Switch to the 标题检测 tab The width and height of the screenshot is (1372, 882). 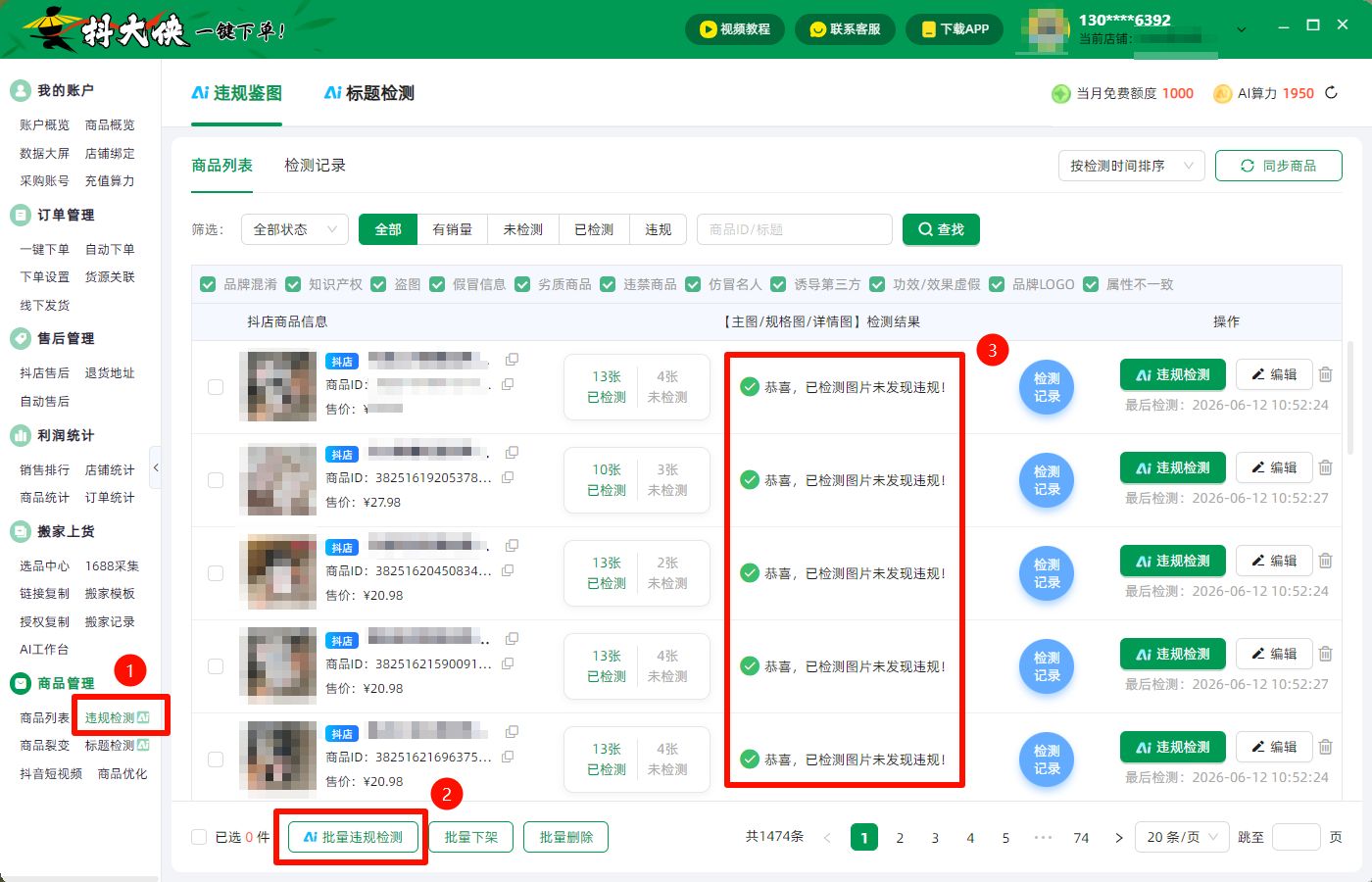click(369, 93)
